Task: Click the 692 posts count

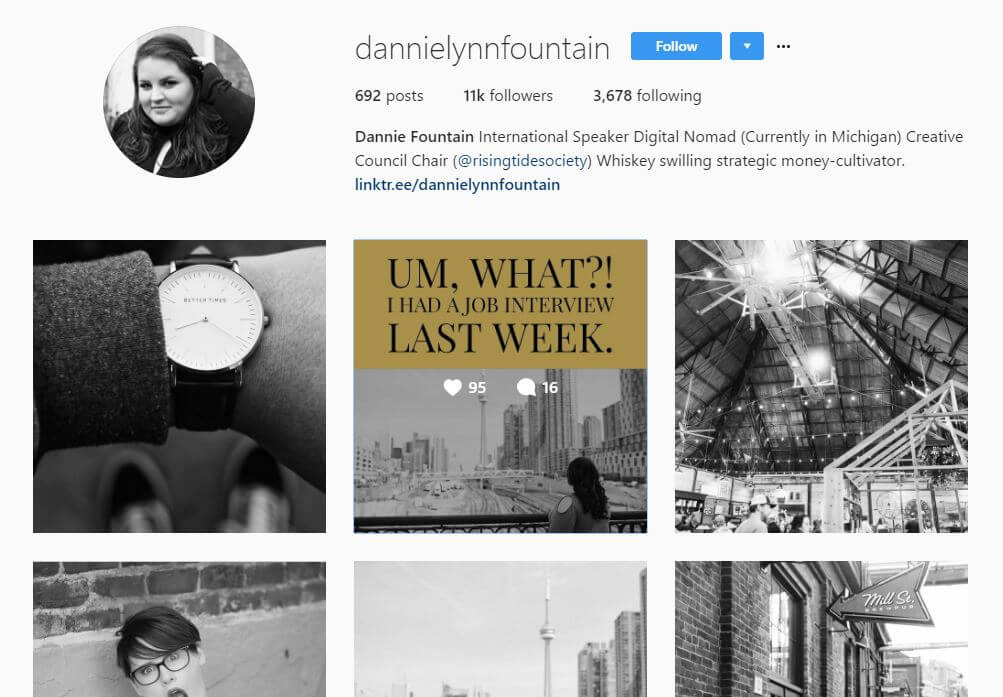Action: click(x=389, y=96)
